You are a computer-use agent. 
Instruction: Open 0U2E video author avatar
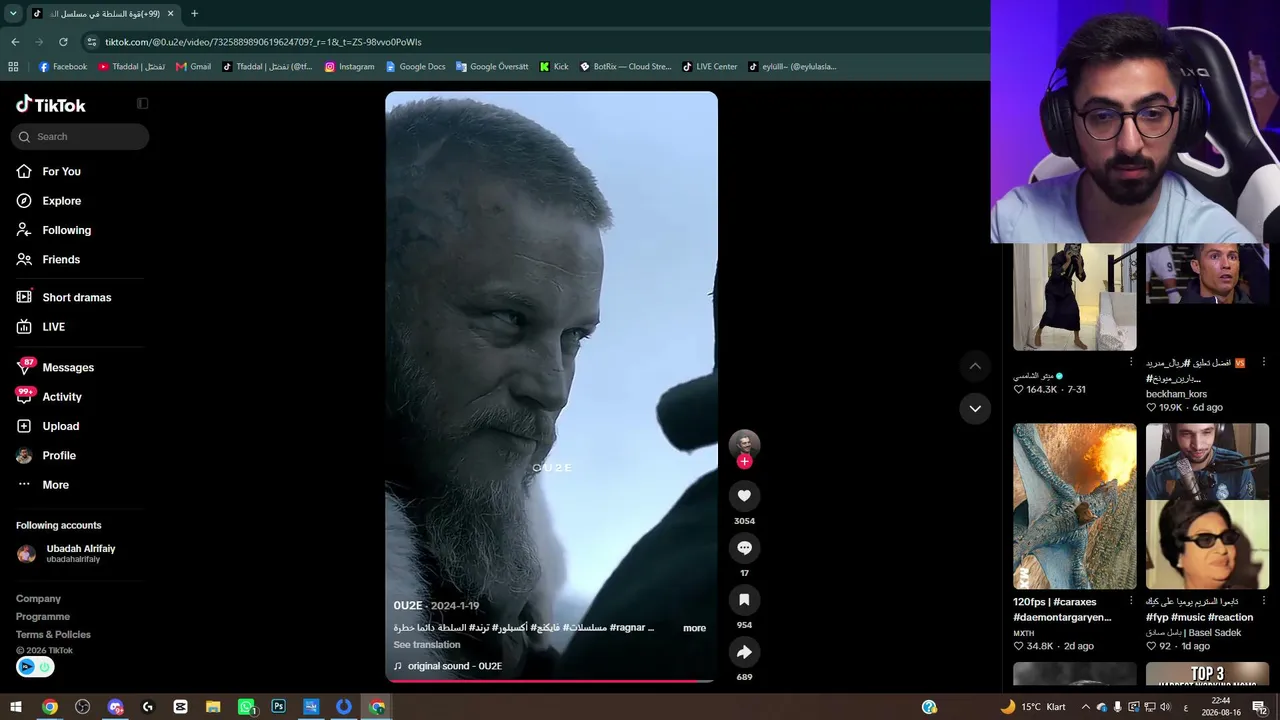tap(744, 445)
